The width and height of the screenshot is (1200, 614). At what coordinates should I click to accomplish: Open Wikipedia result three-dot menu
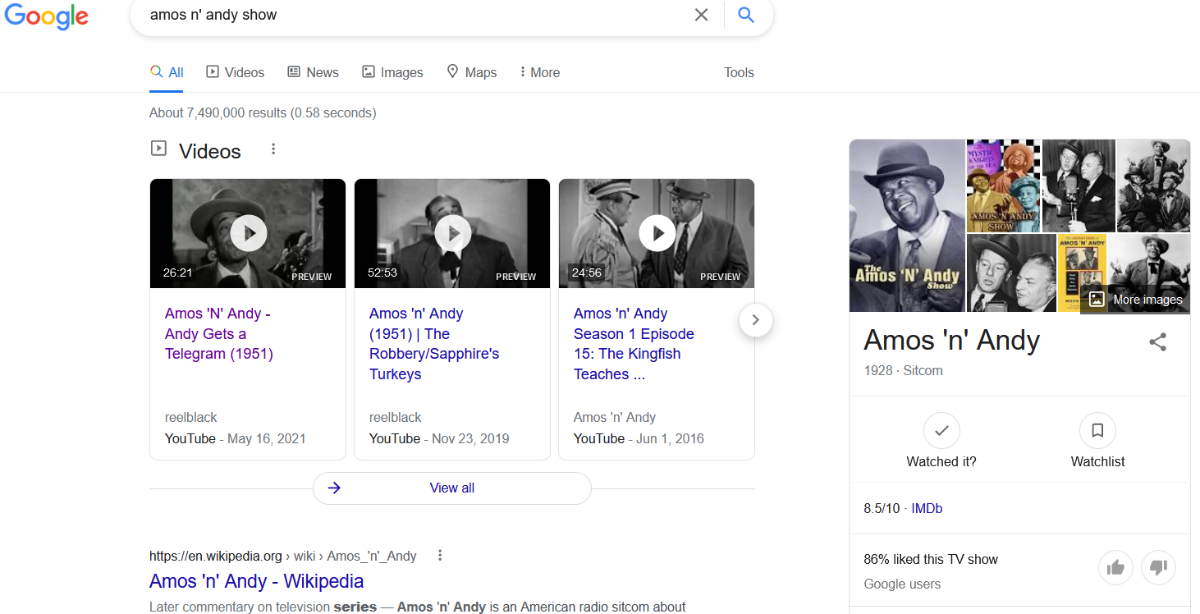pos(439,556)
